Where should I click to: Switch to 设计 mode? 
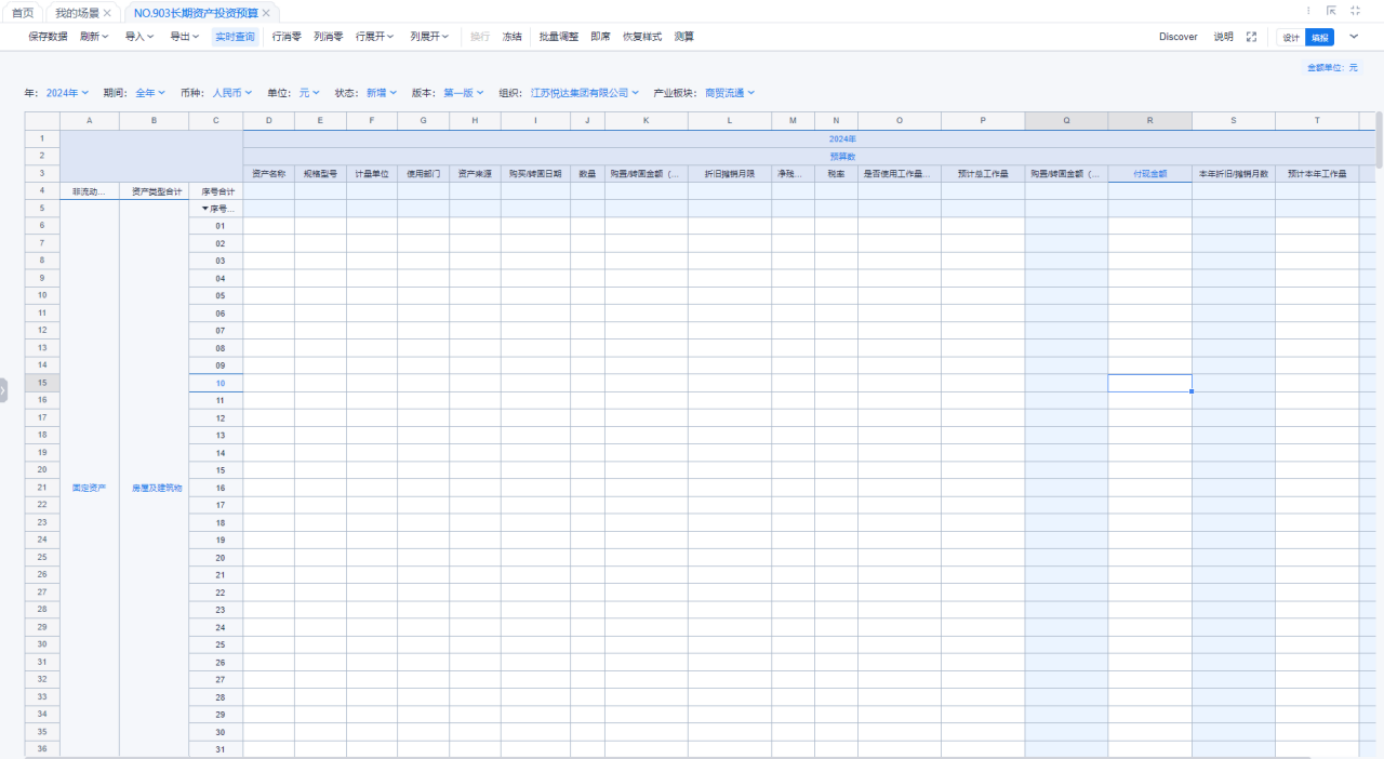(1291, 37)
